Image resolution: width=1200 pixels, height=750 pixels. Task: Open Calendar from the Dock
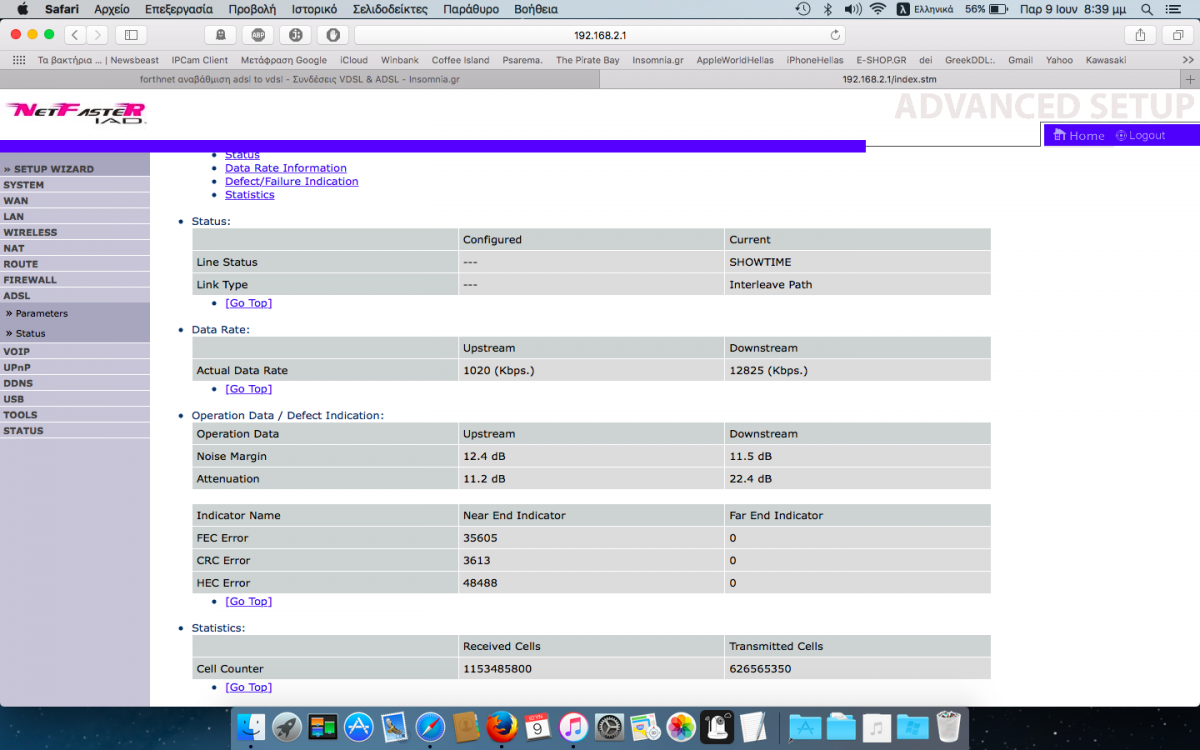538,727
